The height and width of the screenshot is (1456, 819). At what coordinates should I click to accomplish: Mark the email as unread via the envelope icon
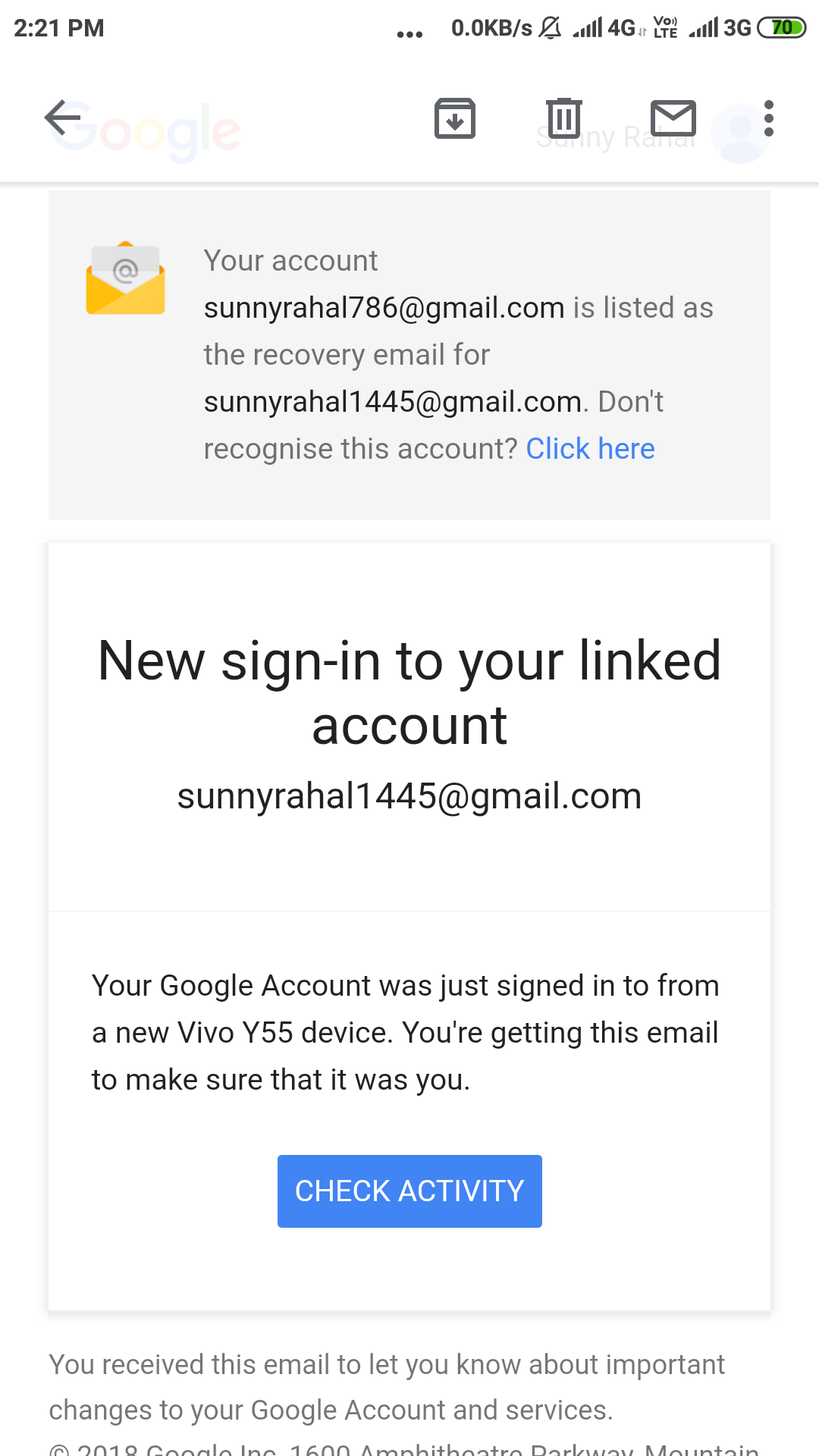(x=673, y=118)
